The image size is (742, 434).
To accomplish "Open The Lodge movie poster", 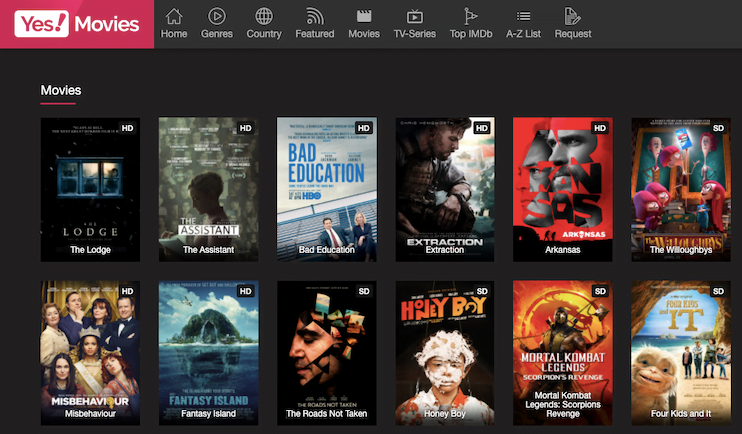I will (x=90, y=189).
